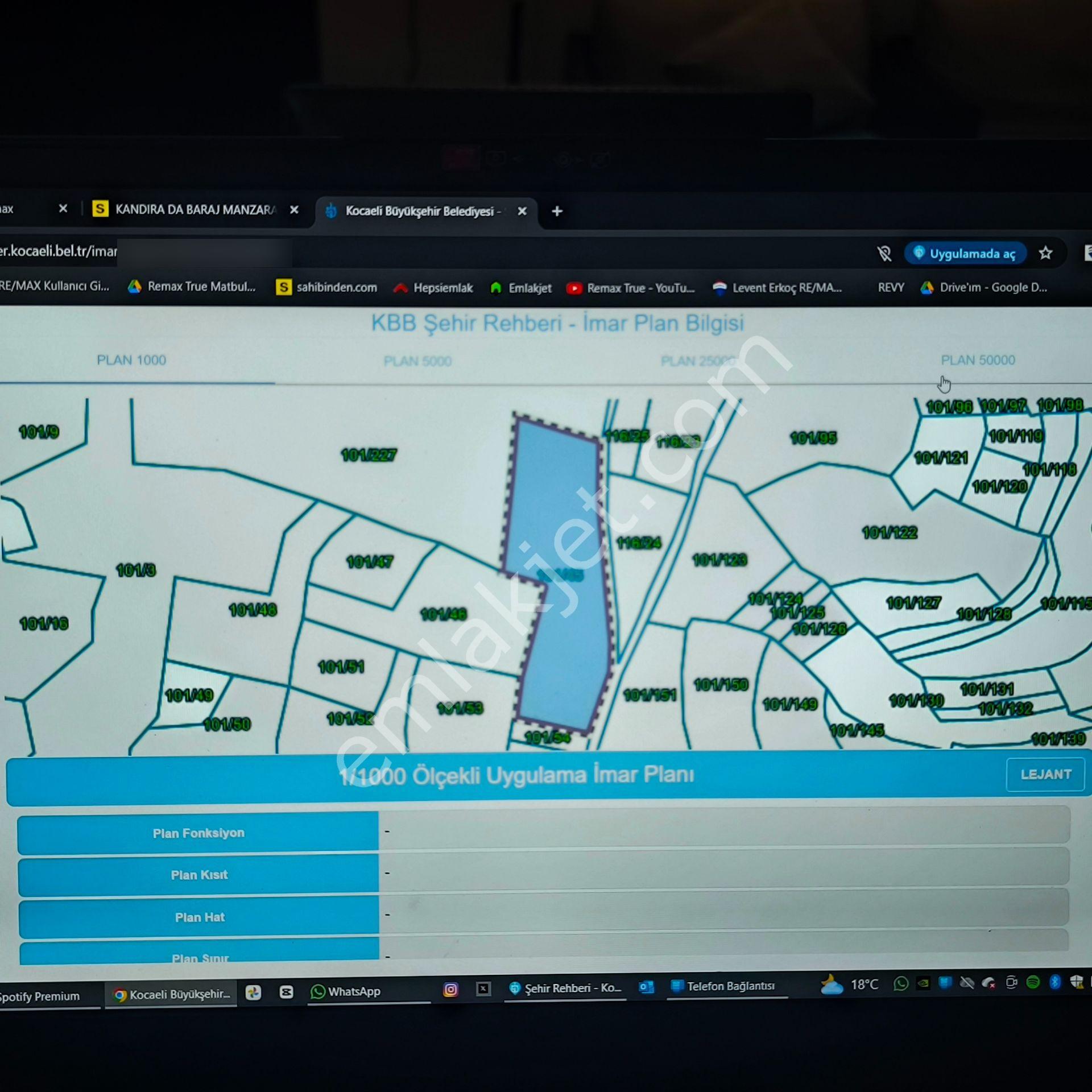The image size is (1092, 1092).
Task: Click the Spotify system tray icon
Action: point(1033,982)
